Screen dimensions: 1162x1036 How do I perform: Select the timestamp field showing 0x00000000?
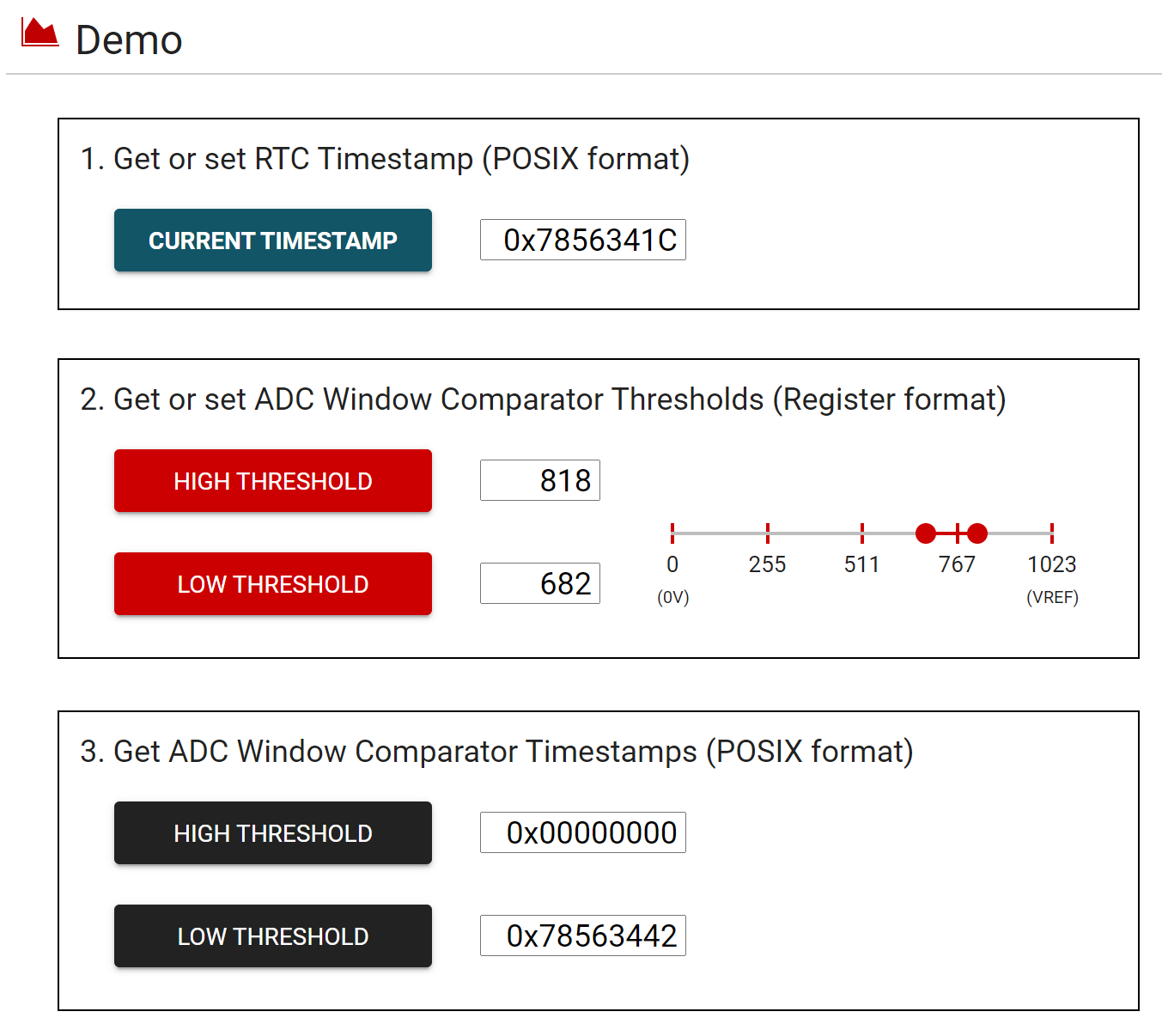(x=582, y=832)
